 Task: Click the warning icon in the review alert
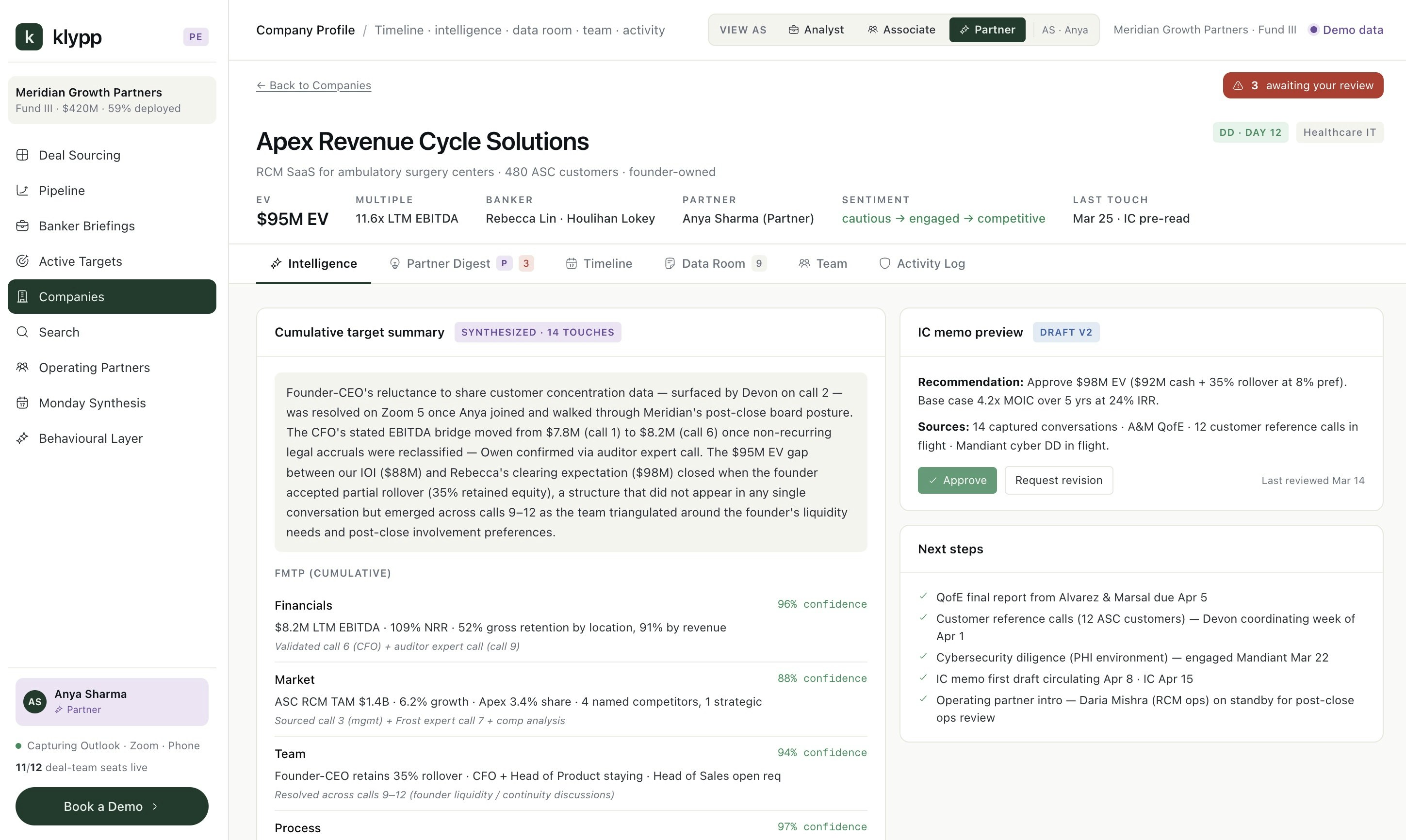(1239, 85)
